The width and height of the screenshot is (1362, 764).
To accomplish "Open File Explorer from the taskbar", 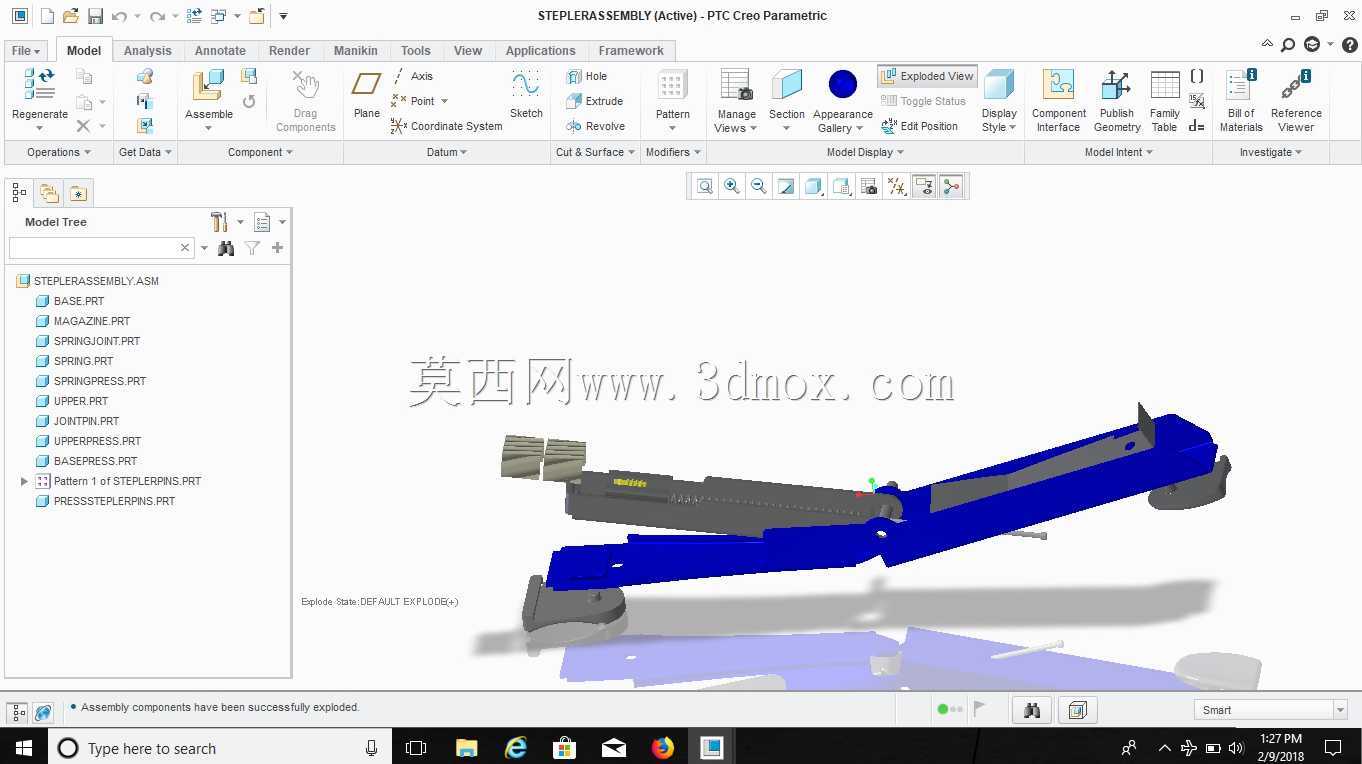I will coord(466,748).
